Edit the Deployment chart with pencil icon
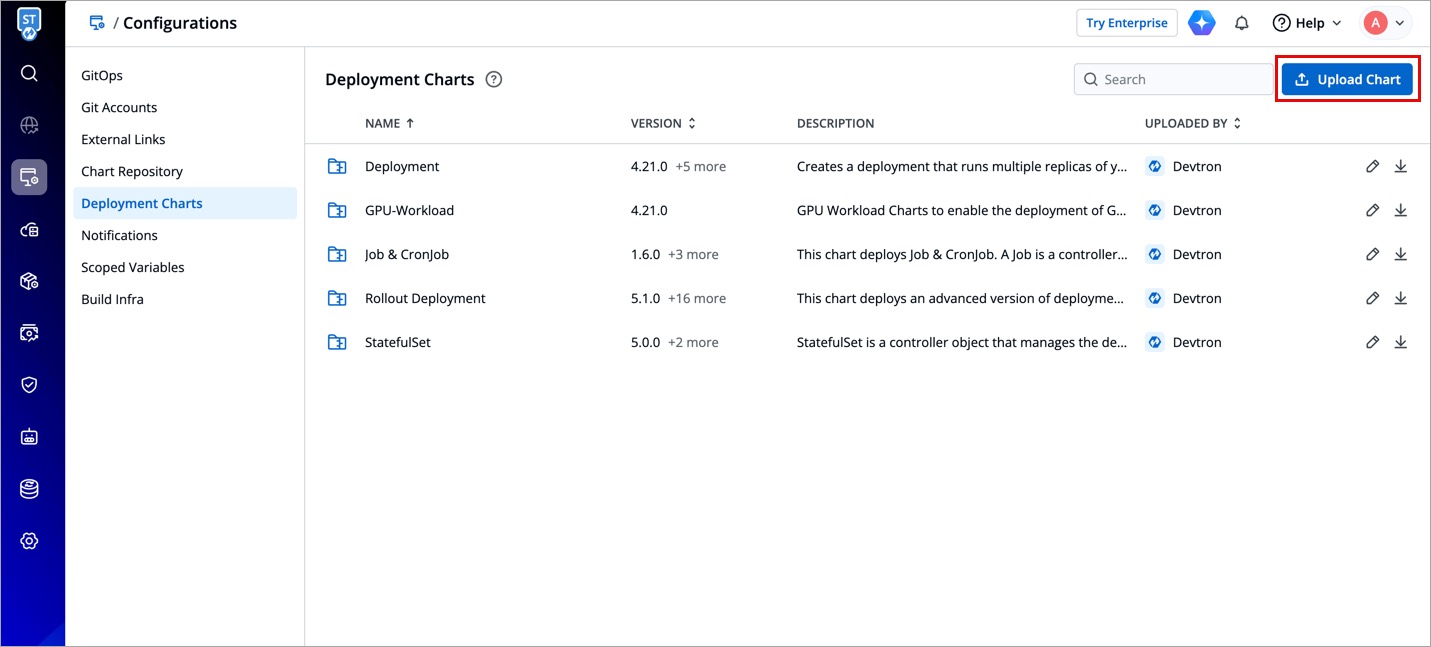The width and height of the screenshot is (1431, 647). pyautogui.click(x=1372, y=167)
